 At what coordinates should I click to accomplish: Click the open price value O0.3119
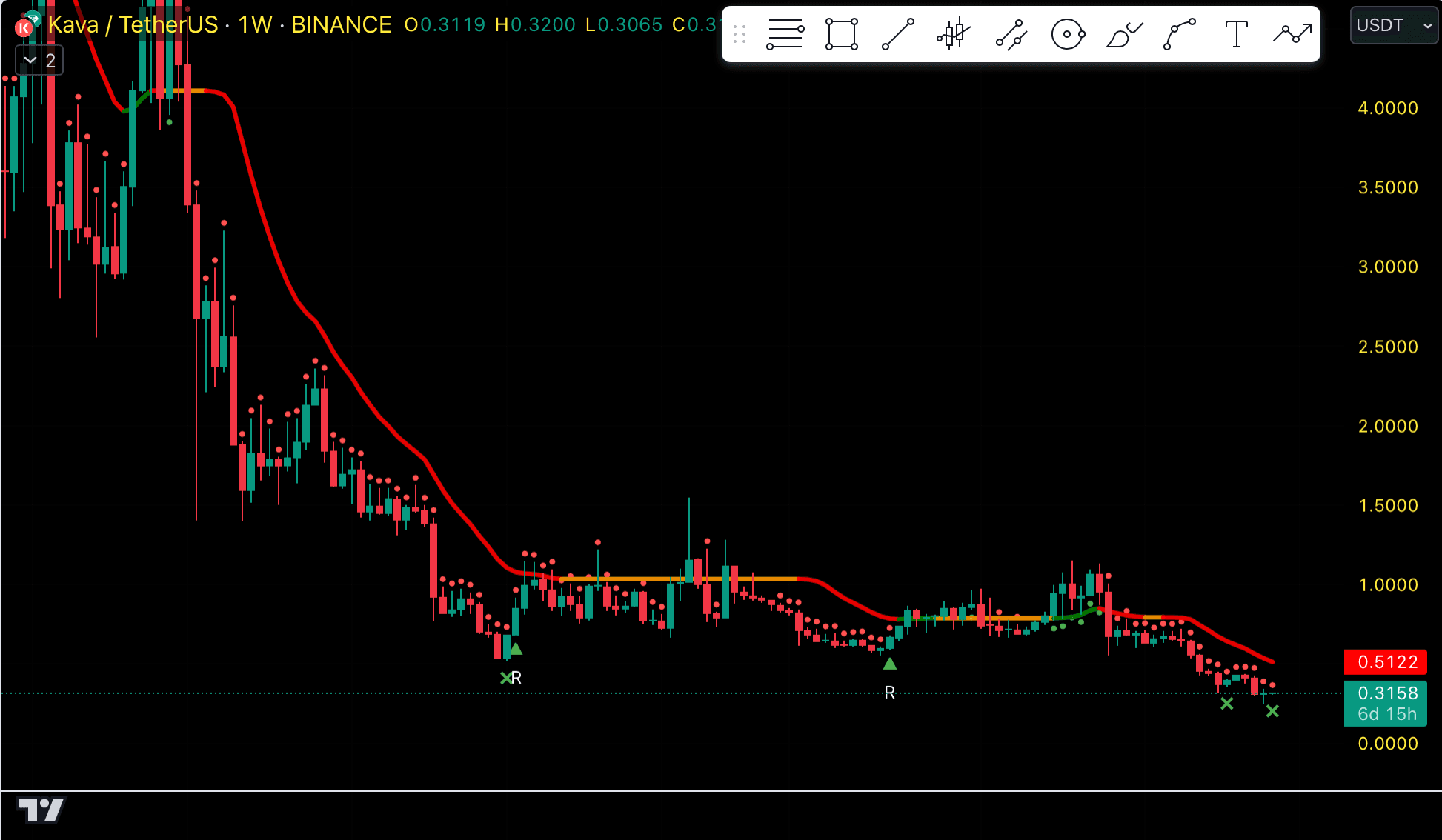pos(445,24)
